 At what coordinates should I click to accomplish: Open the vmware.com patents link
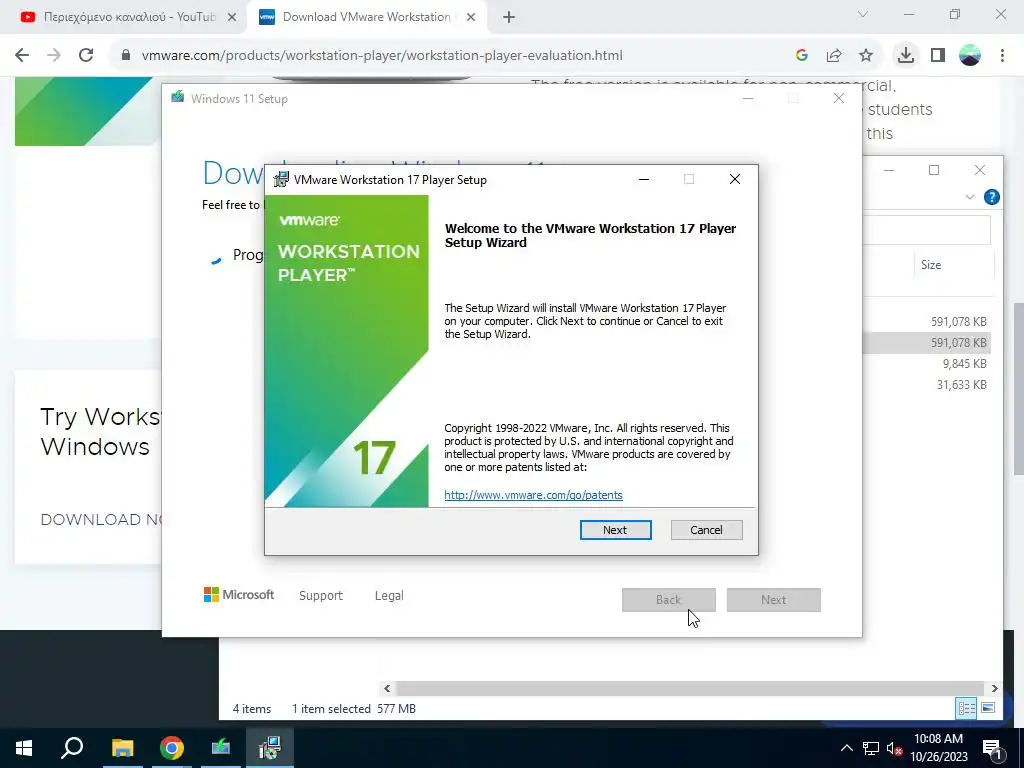click(x=533, y=494)
